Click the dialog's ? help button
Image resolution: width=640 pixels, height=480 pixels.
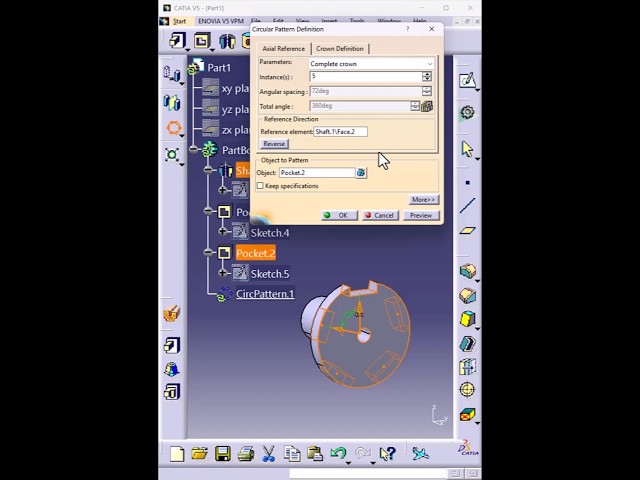tap(407, 29)
